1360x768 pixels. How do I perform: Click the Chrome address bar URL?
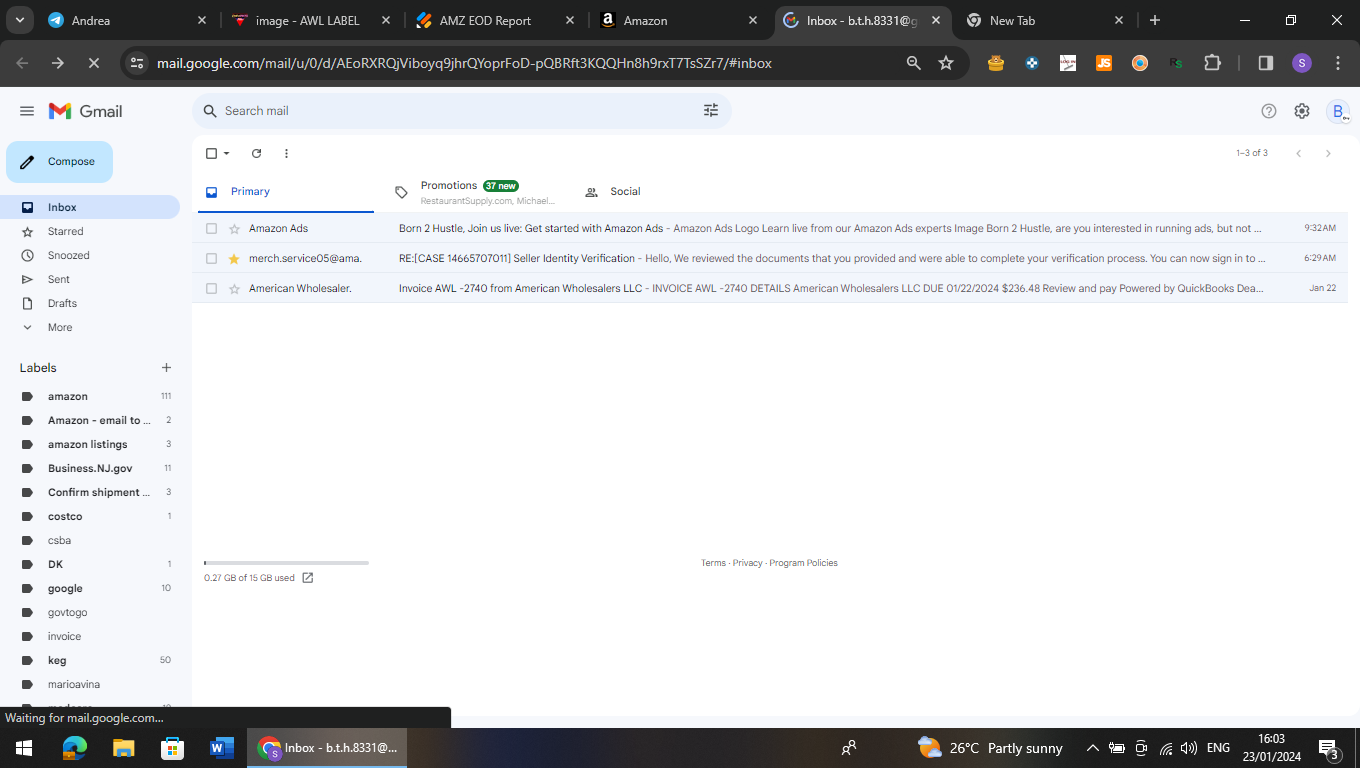click(x=464, y=63)
